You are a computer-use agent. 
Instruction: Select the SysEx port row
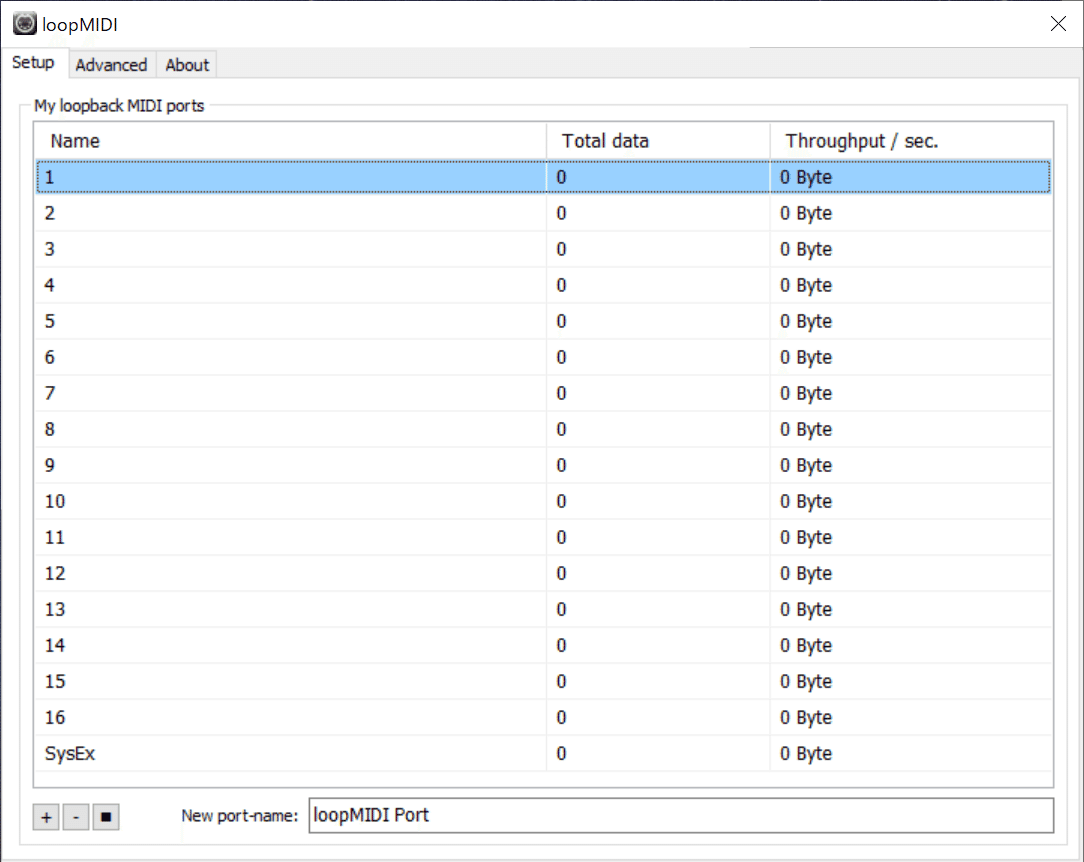543,753
